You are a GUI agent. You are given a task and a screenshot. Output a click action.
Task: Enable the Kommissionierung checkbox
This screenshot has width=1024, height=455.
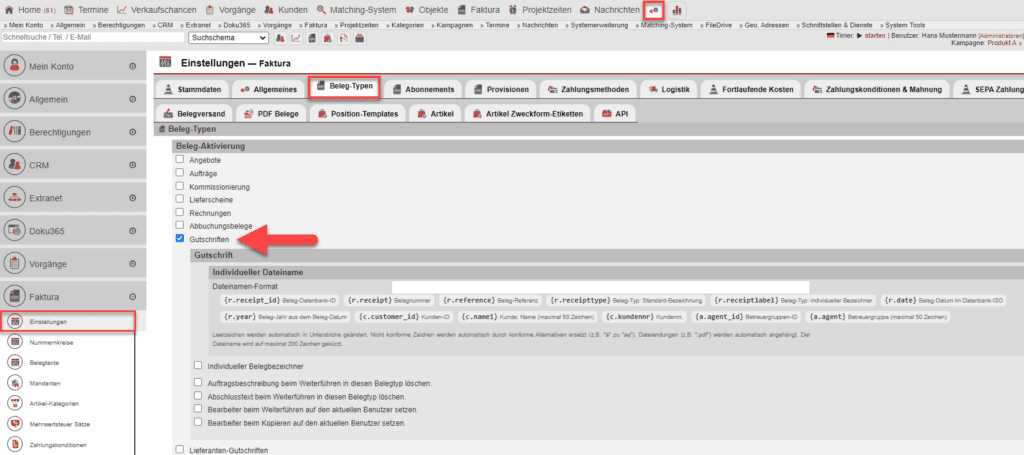point(180,186)
